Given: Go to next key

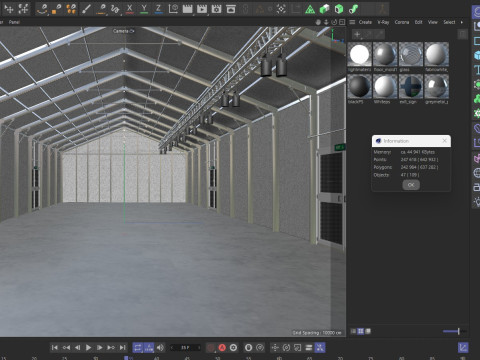Looking at the screenshot, I should coord(111,348).
